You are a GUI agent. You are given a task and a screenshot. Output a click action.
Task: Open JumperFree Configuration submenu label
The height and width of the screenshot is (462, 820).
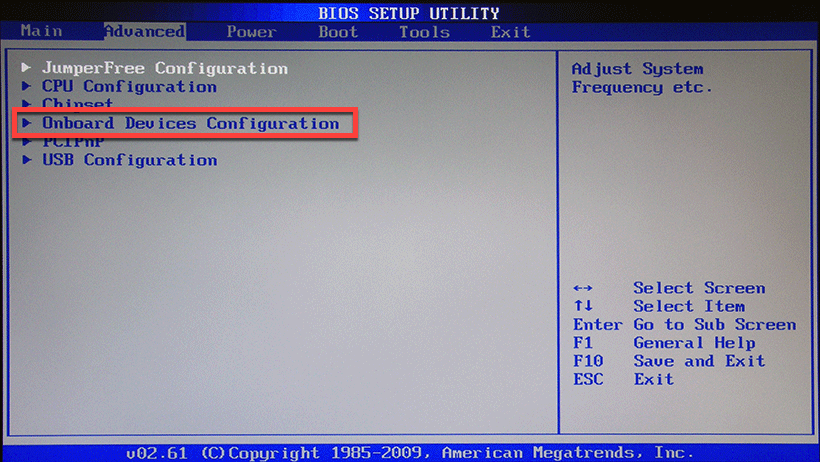click(x=164, y=69)
